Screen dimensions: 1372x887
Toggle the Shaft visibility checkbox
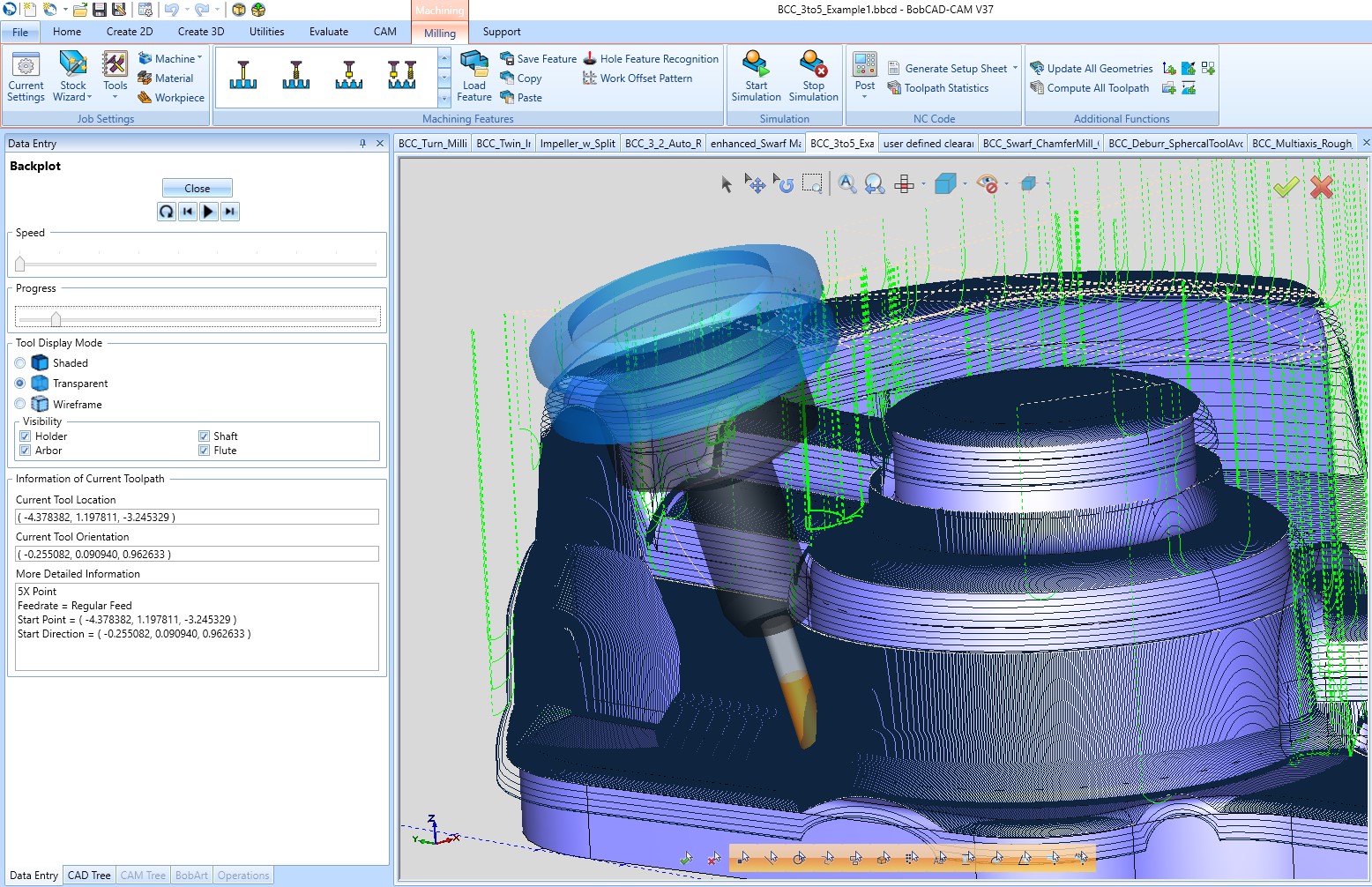pos(204,436)
